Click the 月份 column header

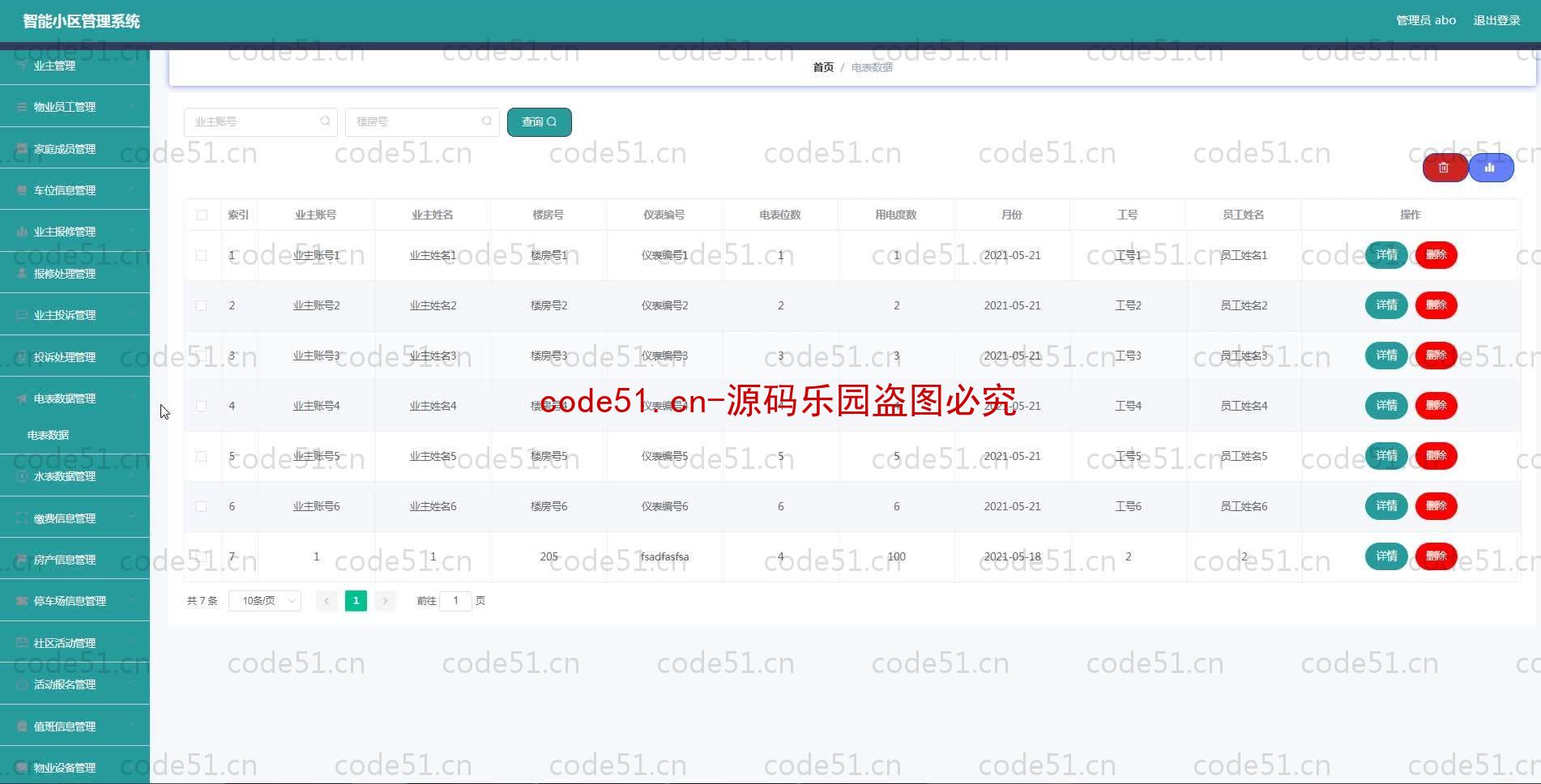[x=1012, y=215]
